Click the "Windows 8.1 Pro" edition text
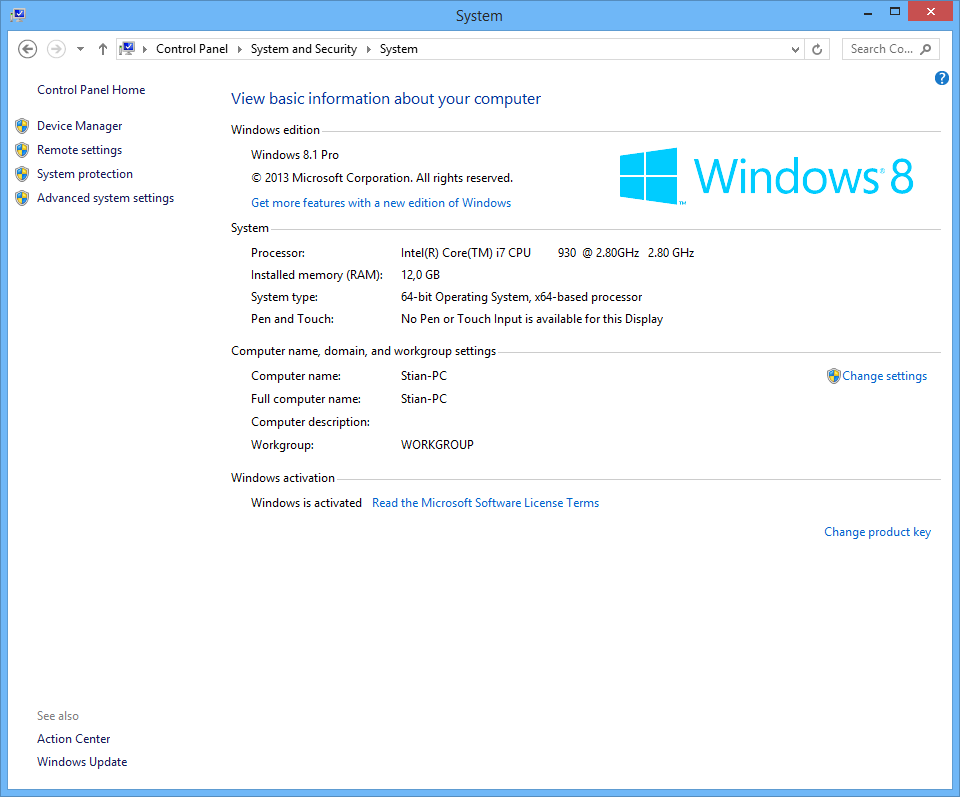Screen dimensions: 960x797 click(294, 155)
